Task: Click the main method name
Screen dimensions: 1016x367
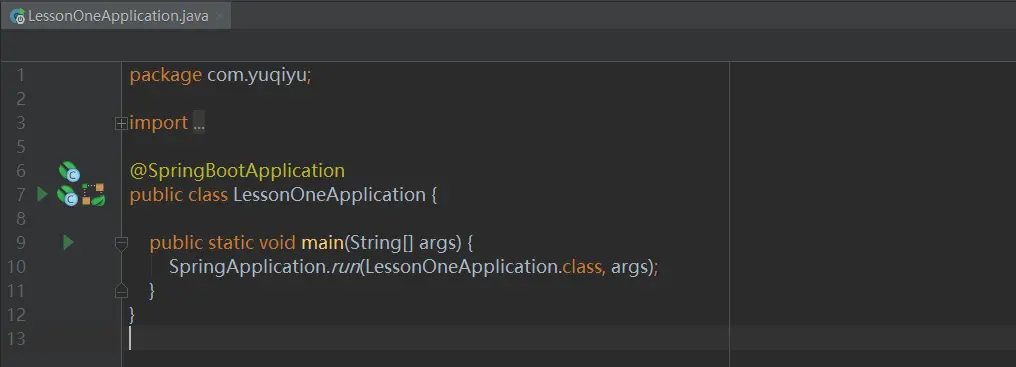Action: (x=322, y=243)
